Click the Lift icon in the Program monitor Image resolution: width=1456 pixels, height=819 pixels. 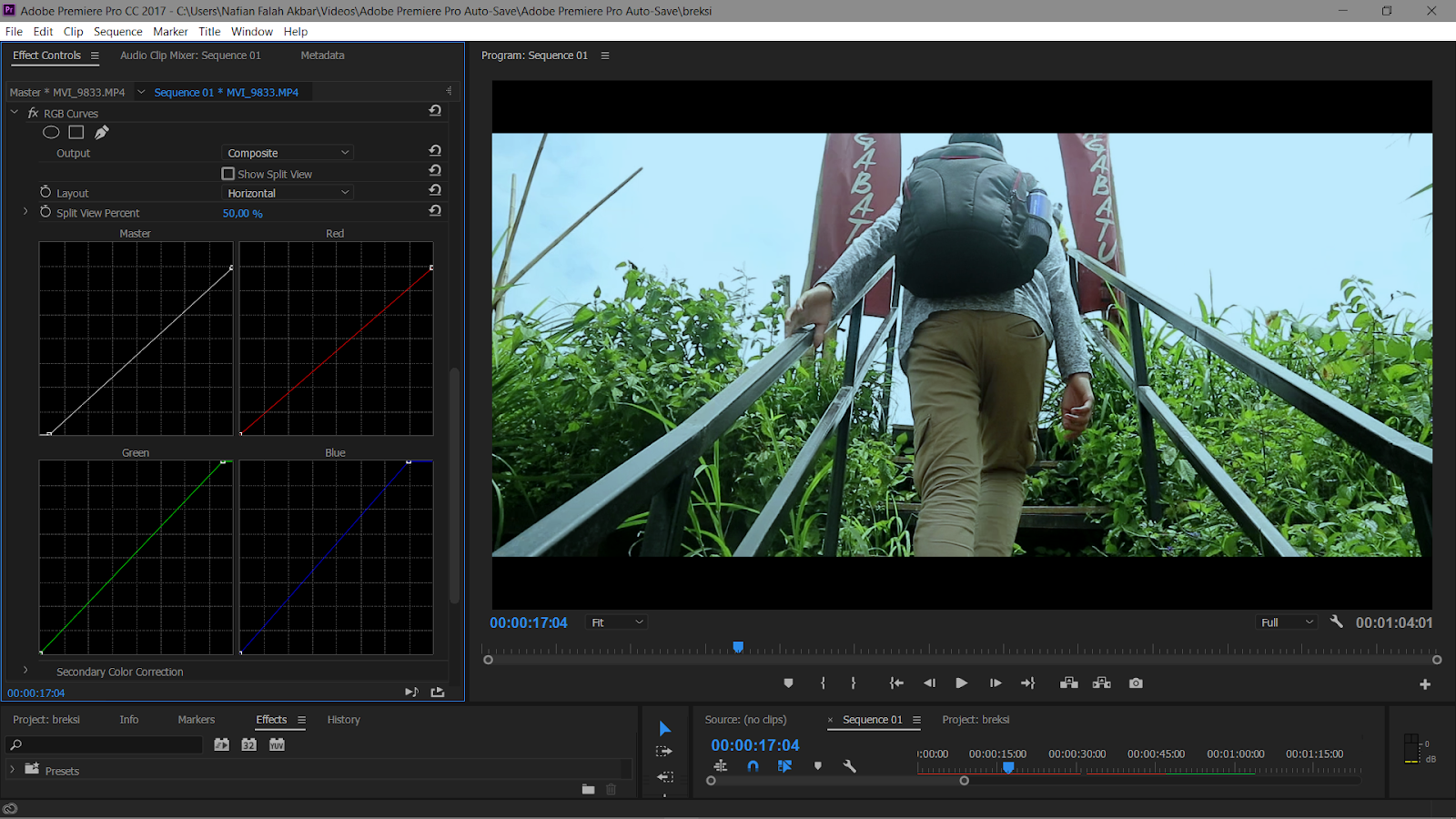click(x=1068, y=682)
